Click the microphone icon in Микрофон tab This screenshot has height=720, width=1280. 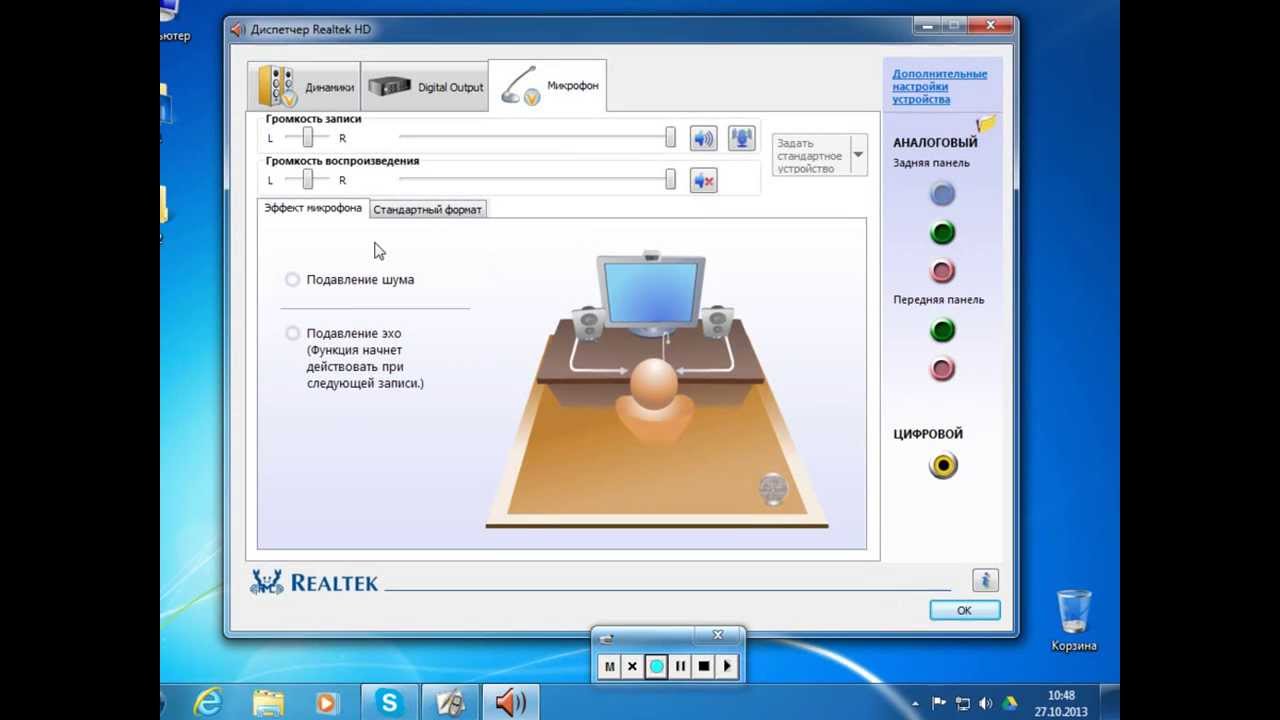[x=520, y=86]
